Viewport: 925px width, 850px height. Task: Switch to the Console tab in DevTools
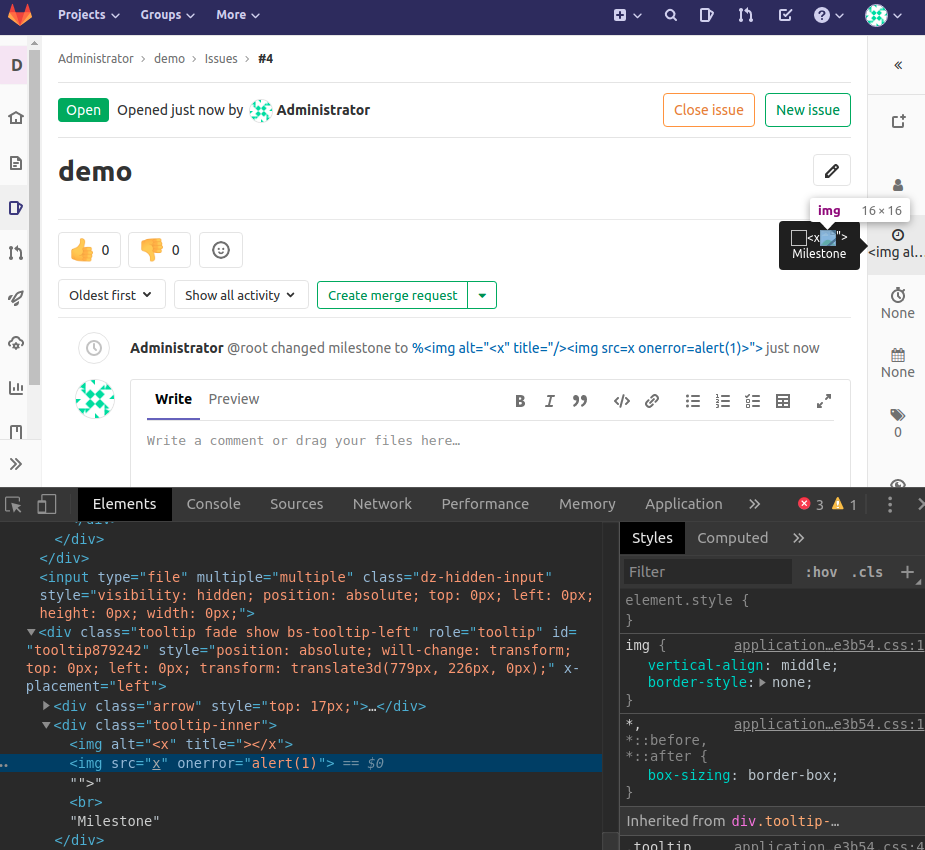[213, 504]
